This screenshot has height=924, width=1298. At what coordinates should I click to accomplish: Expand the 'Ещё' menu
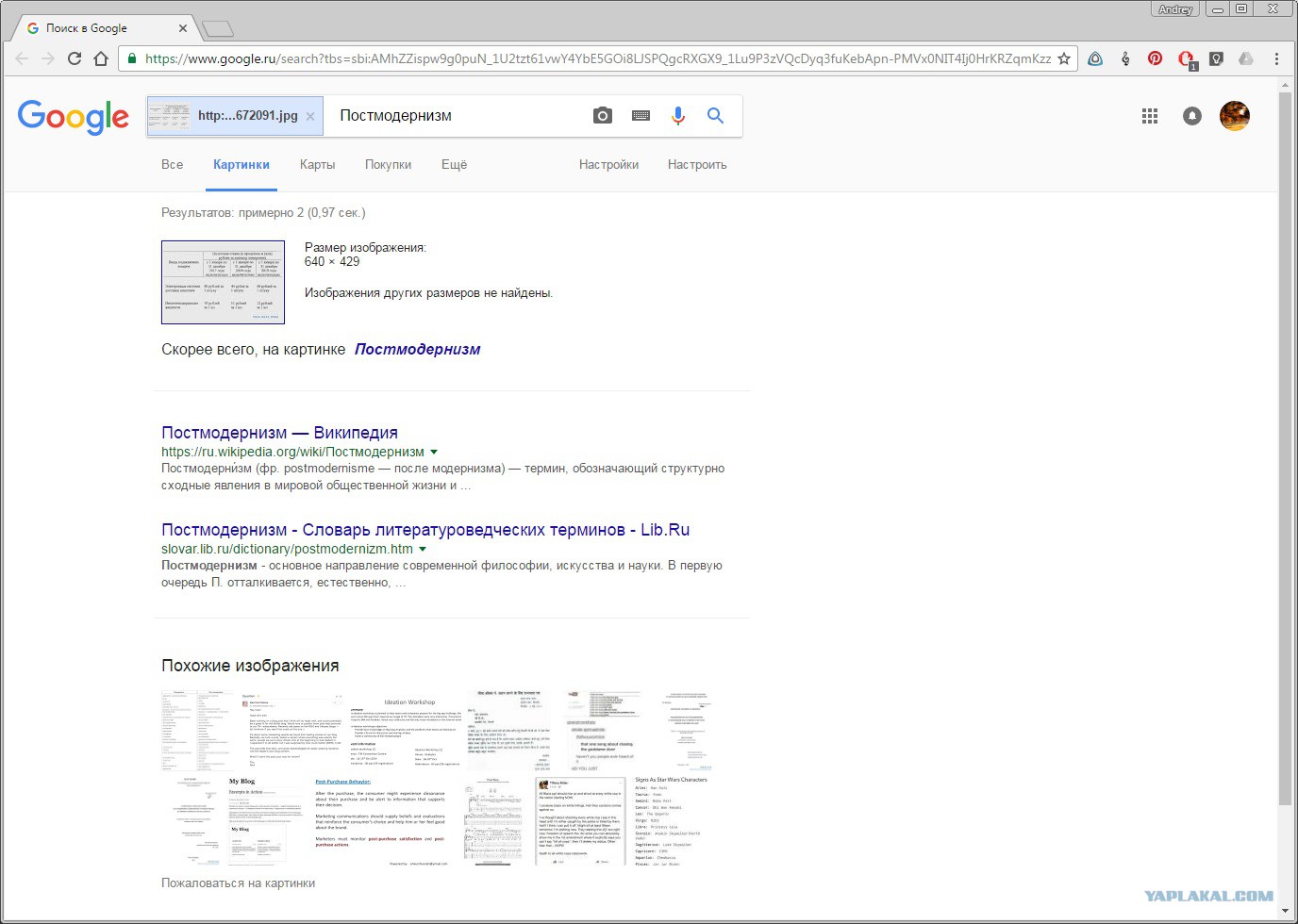click(x=455, y=164)
